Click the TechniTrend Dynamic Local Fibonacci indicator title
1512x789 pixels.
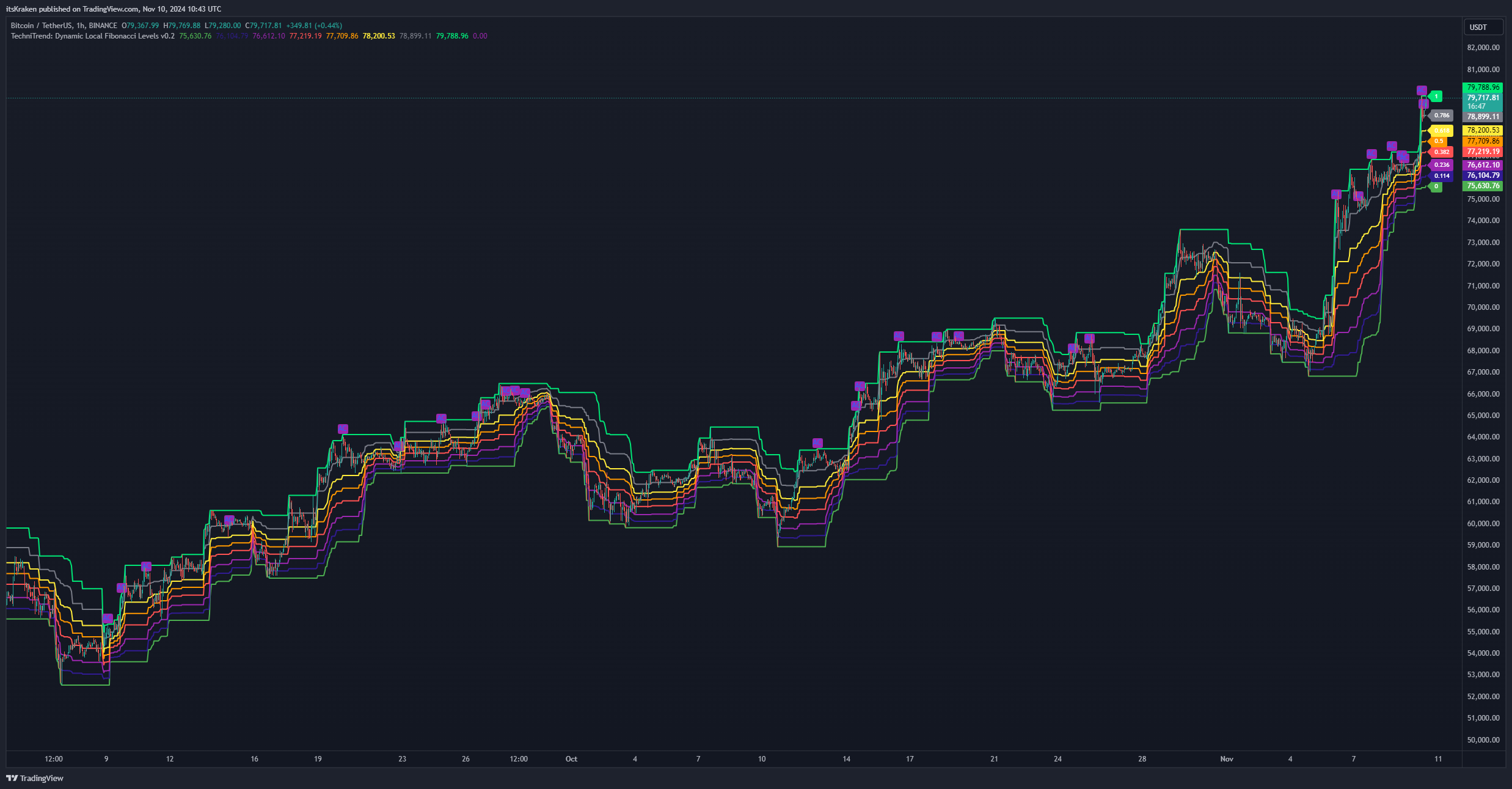93,36
